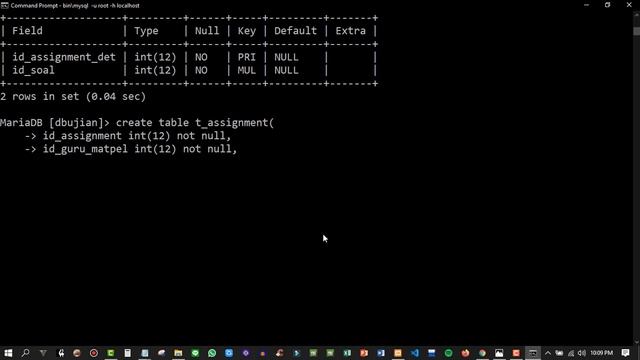
Task: Click the 'Extra' column header text
Action: (351, 31)
